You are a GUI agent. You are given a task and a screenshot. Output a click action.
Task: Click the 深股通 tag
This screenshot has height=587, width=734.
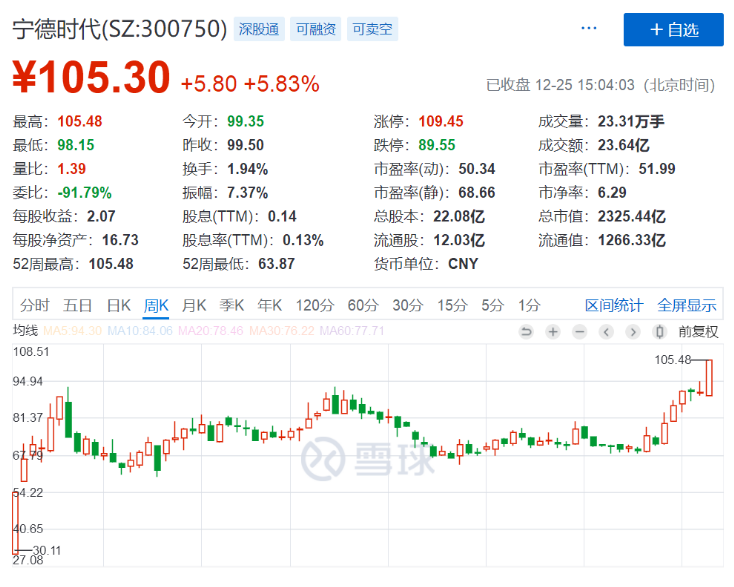coord(259,29)
